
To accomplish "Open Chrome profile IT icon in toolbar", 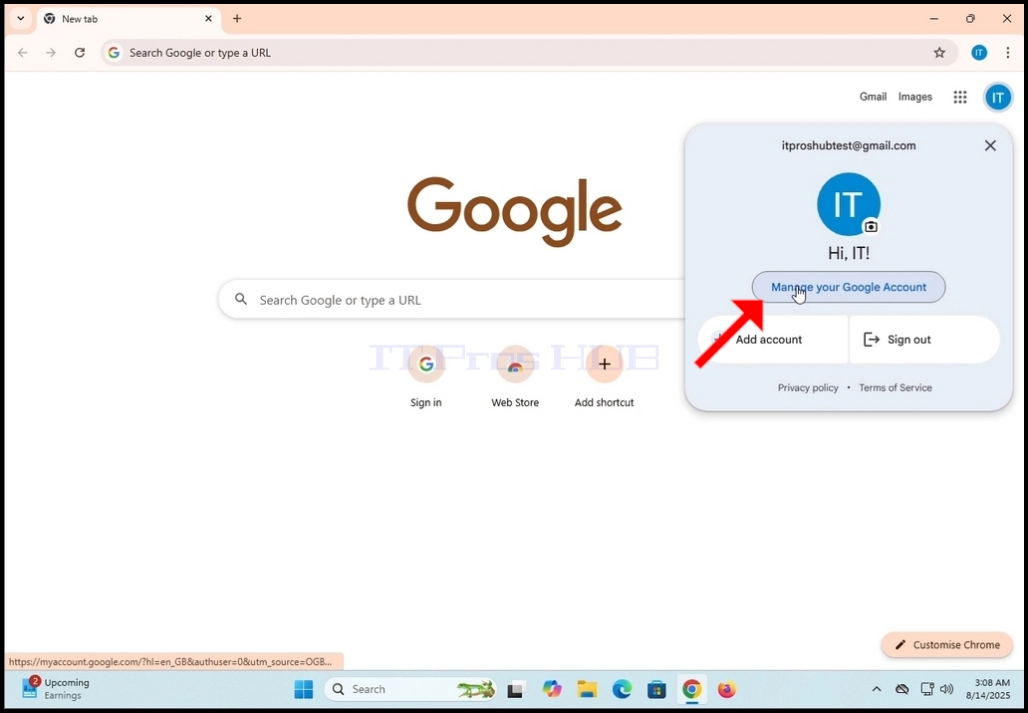I will [979, 52].
